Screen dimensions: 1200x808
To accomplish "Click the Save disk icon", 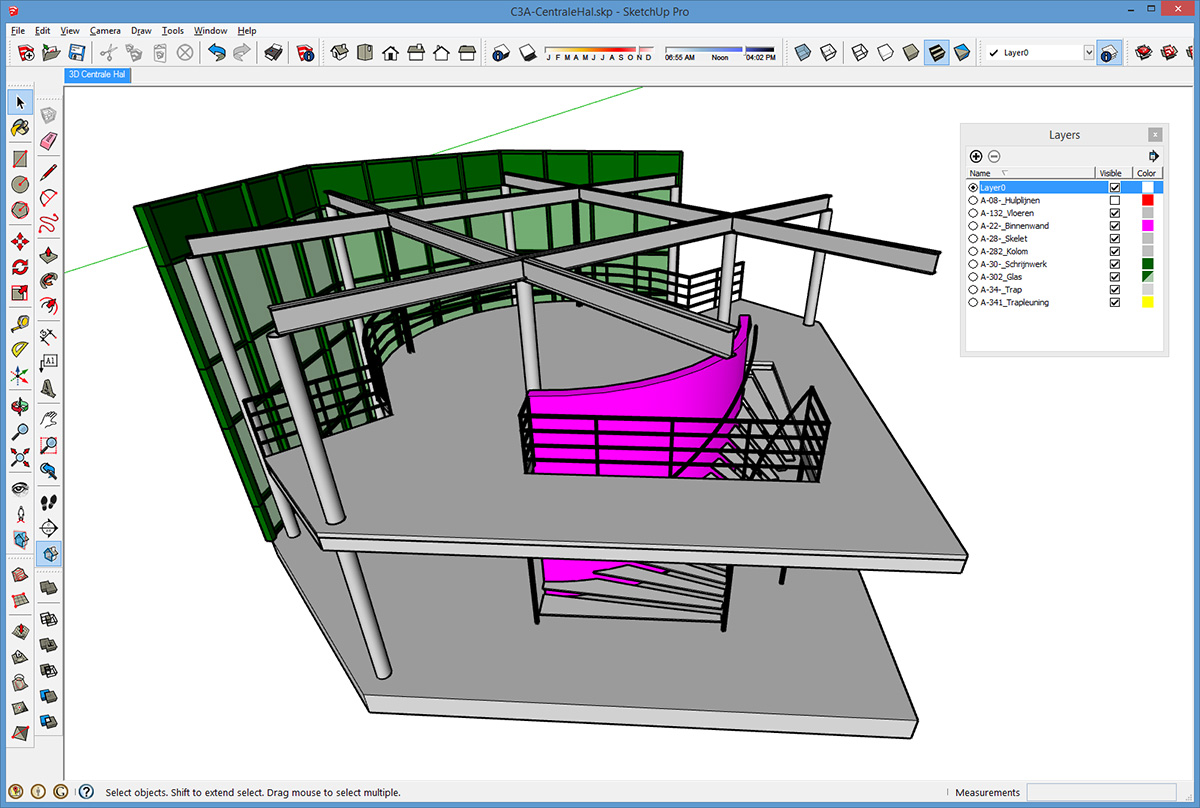I will tap(76, 52).
